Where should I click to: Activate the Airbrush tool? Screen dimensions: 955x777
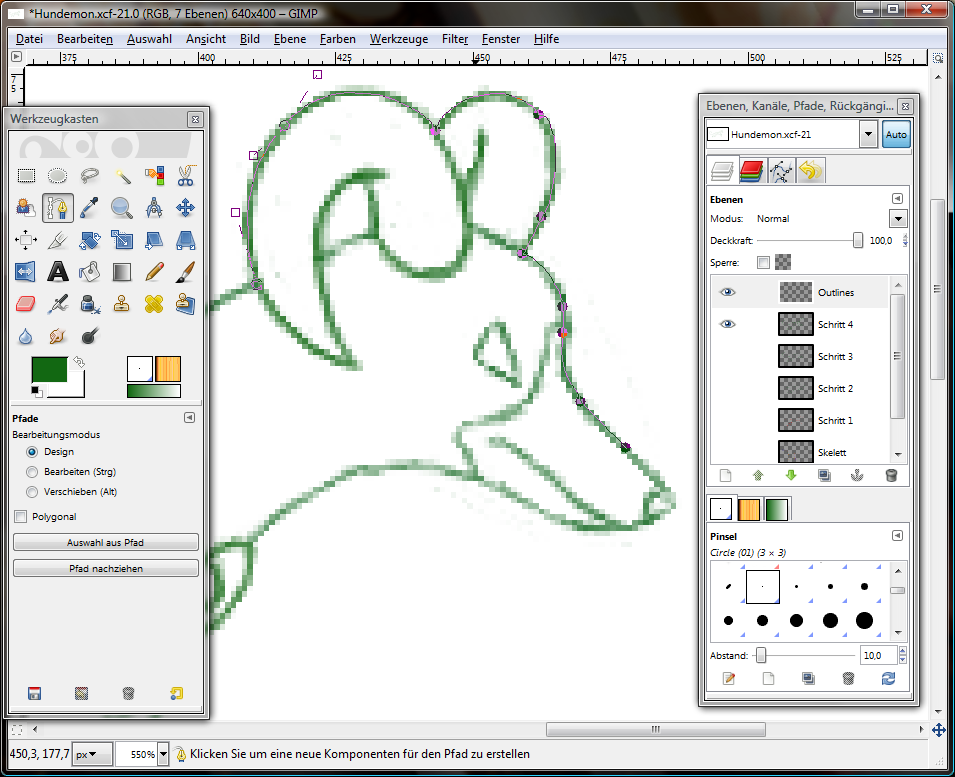point(58,303)
